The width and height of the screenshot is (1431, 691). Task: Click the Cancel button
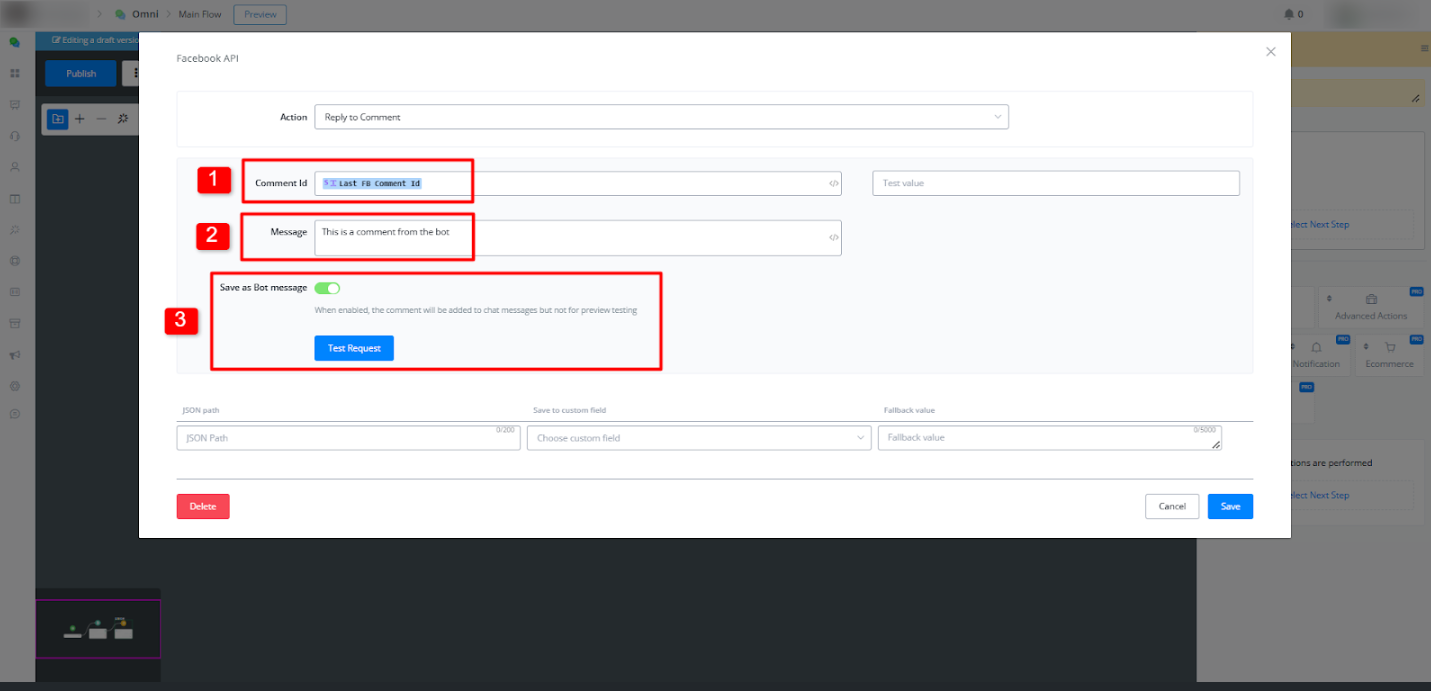point(1171,506)
